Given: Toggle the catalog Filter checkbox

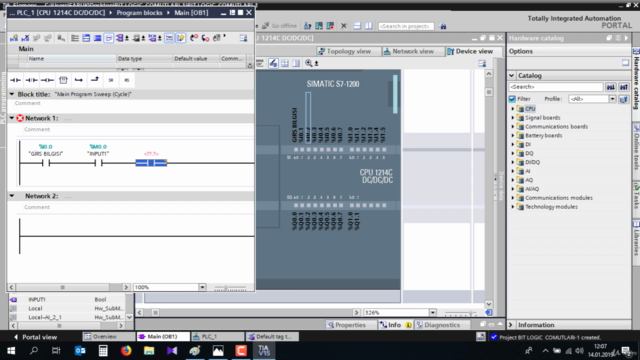Looking at the screenshot, I should click(512, 99).
